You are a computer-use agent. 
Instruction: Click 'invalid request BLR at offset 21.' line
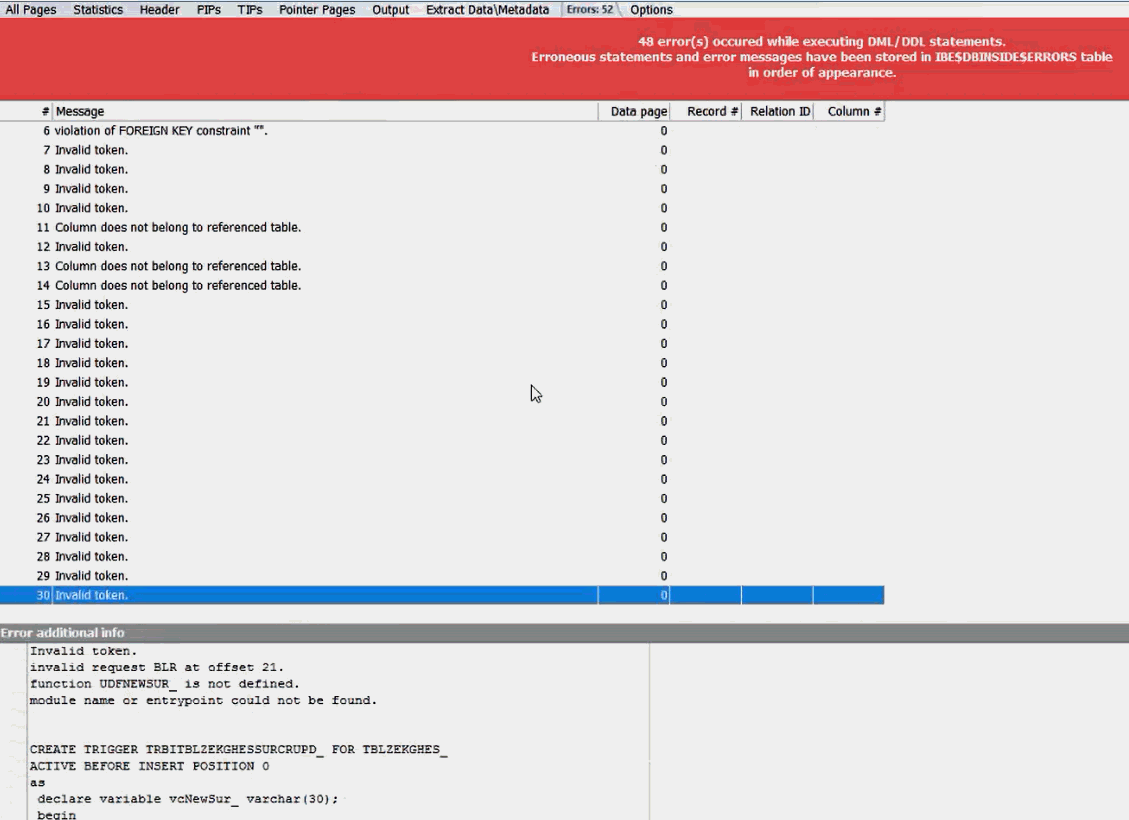click(x=156, y=667)
